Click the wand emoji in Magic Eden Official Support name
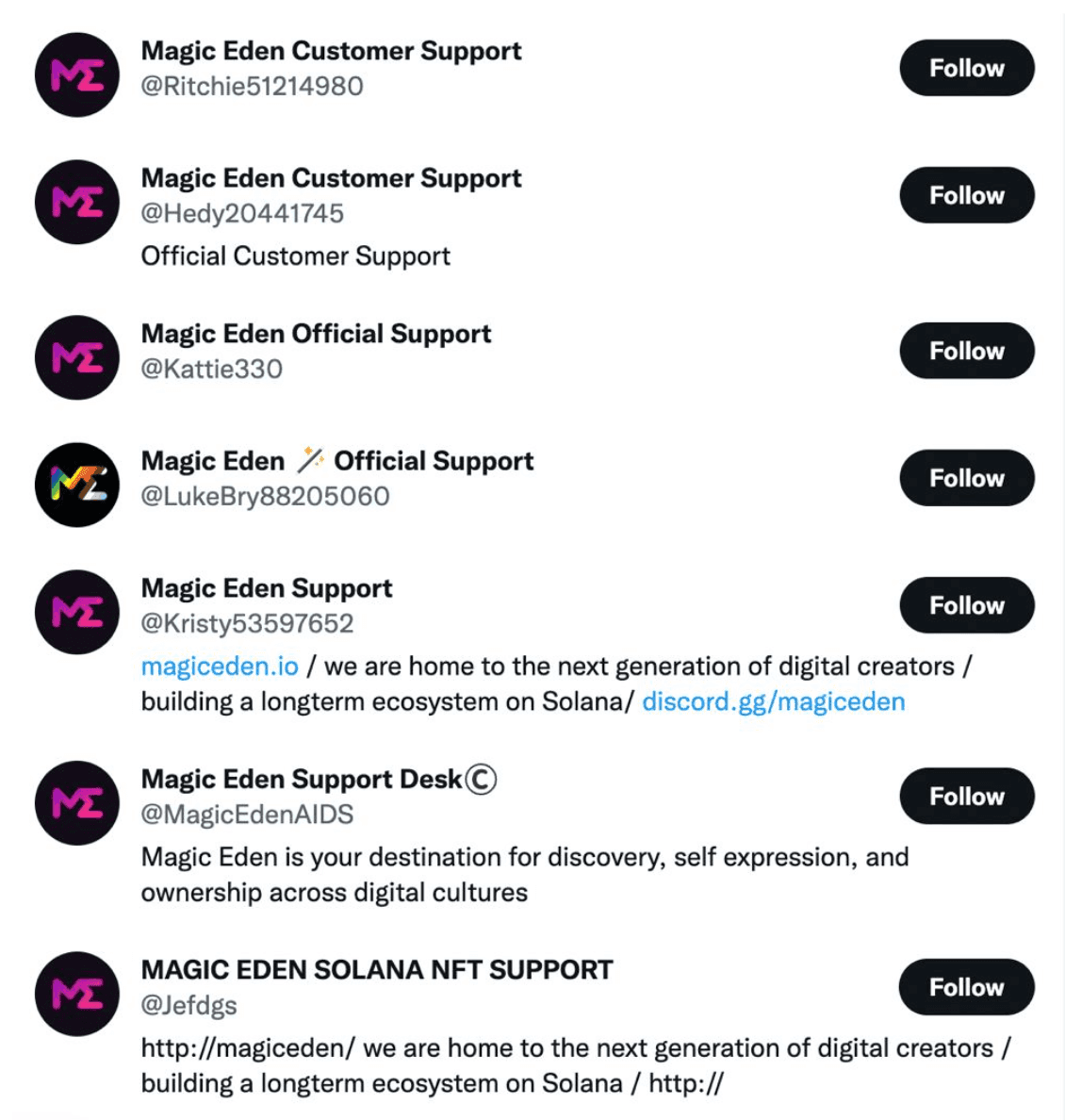The height and width of the screenshot is (1120, 1065). pyautogui.click(x=308, y=459)
